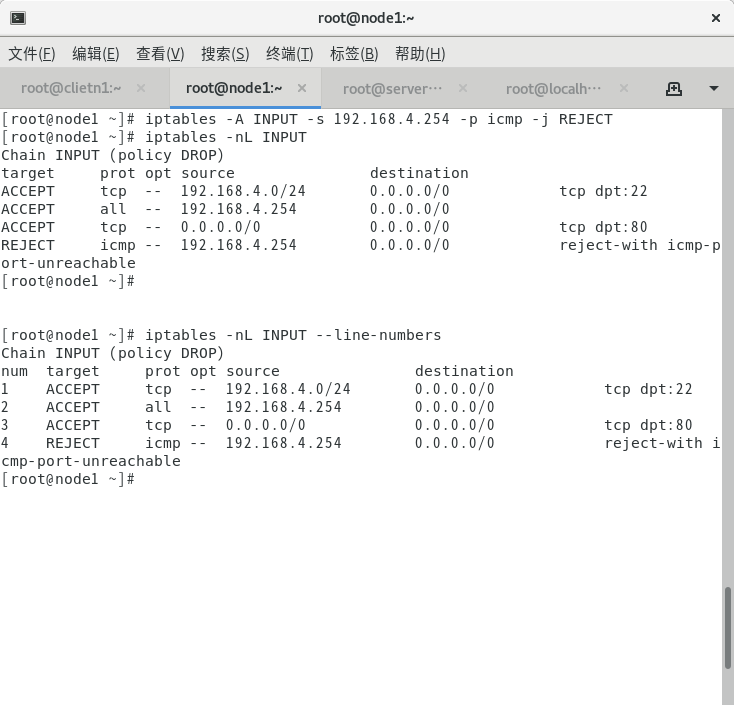
Task: Click the first 'Chain INPUT (policy DROP)' line
Action: [112, 155]
